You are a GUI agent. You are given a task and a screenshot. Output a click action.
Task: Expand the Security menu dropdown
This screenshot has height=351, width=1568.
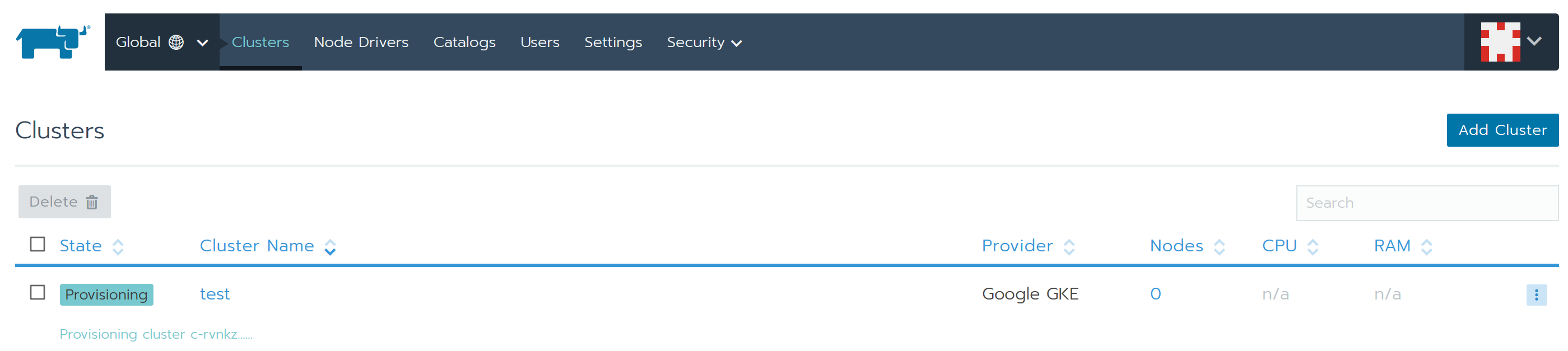(704, 42)
